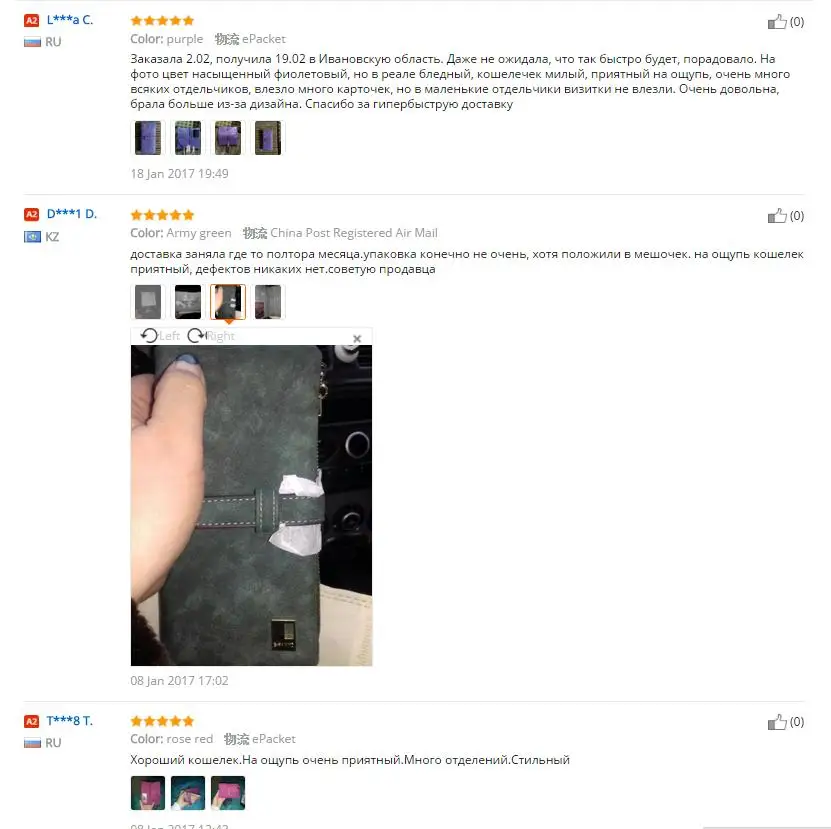
Task: Click the reviewer name L***a C.
Action: (x=70, y=20)
